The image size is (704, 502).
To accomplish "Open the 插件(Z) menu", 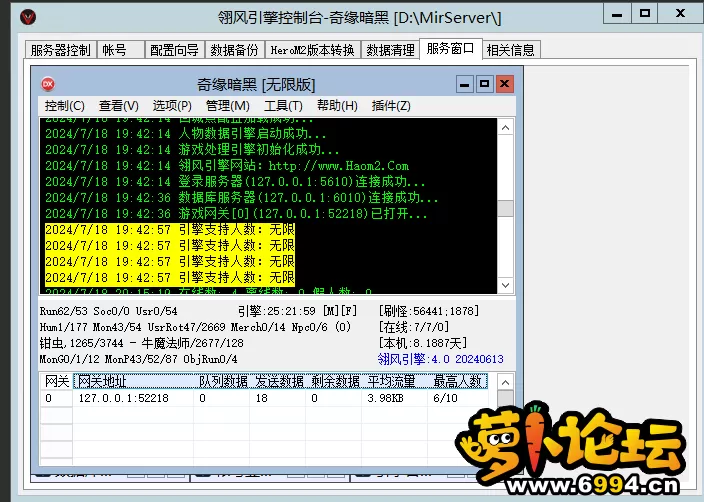I will tap(391, 106).
